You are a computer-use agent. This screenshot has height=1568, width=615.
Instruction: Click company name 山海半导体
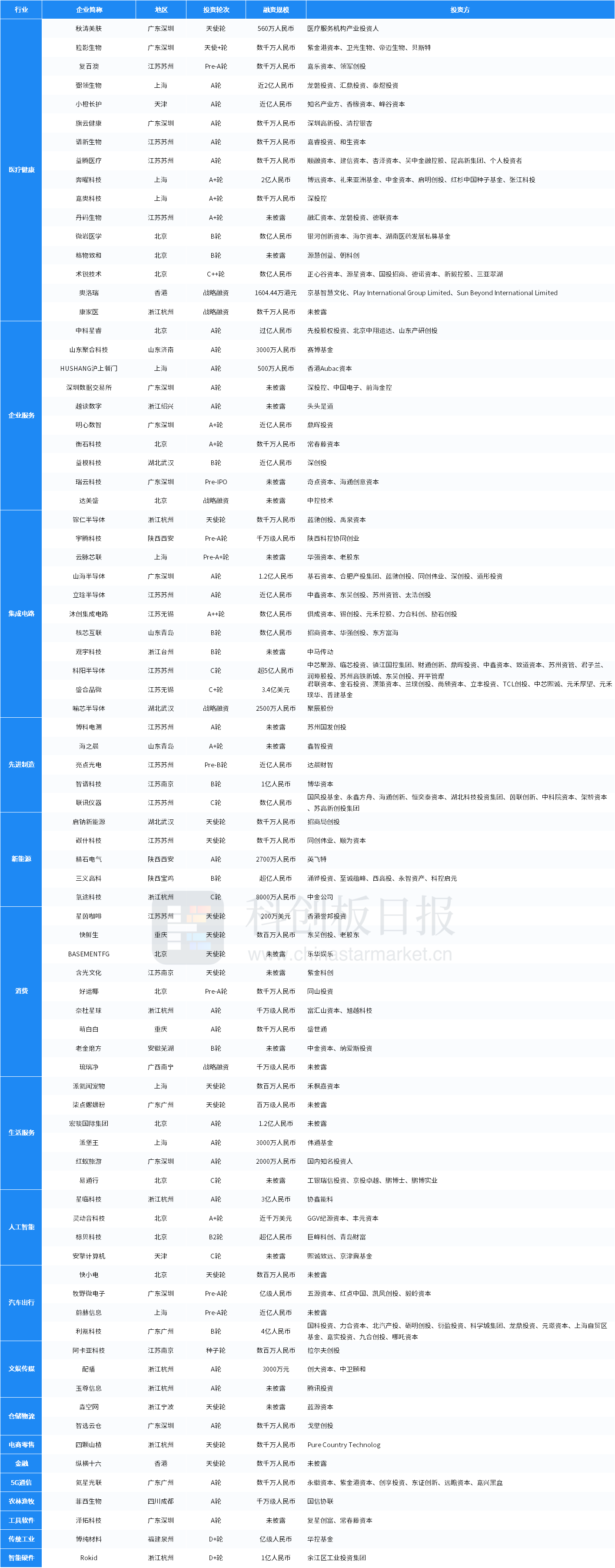coord(89,576)
